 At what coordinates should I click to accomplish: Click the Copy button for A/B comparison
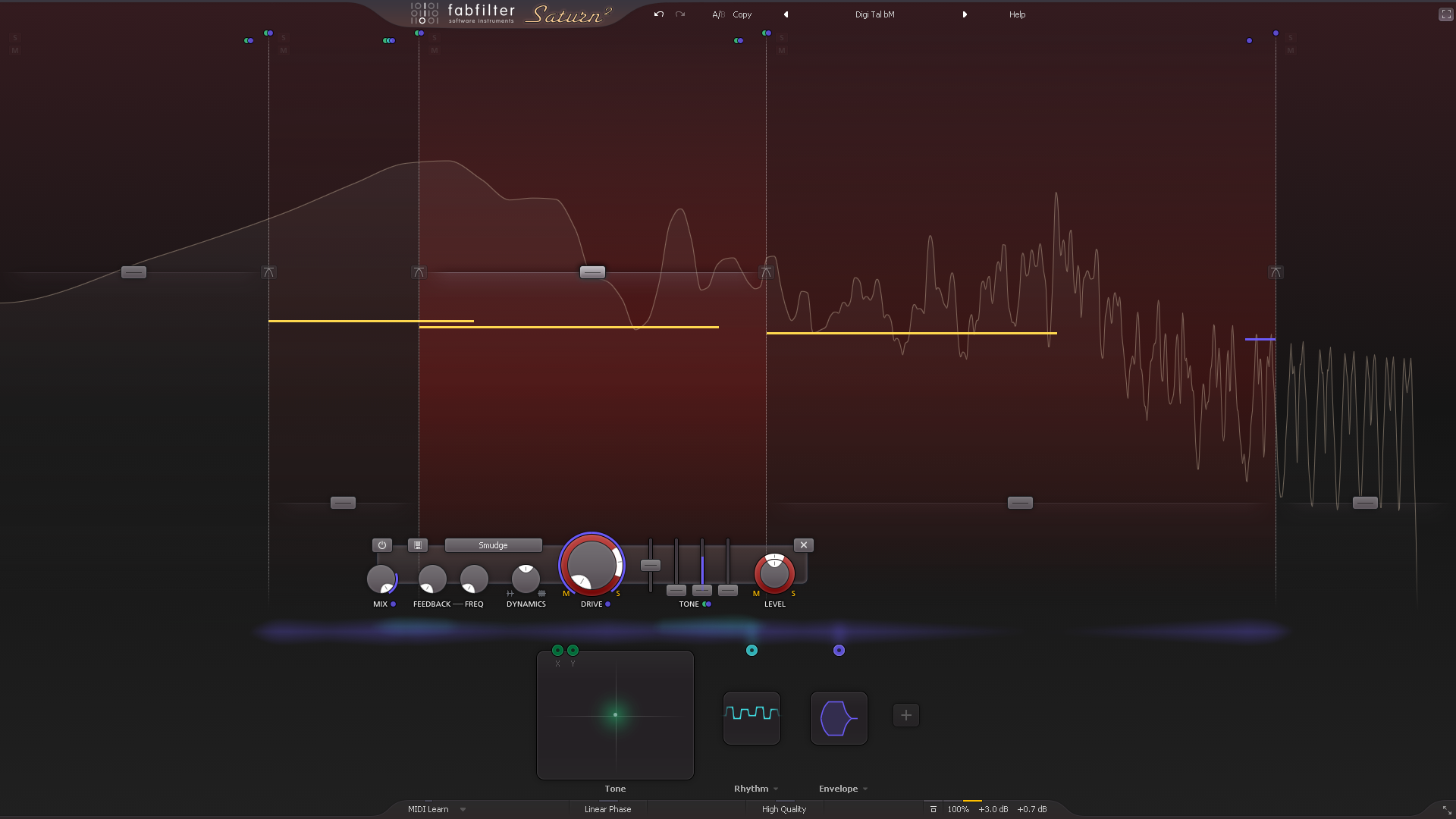pos(742,14)
